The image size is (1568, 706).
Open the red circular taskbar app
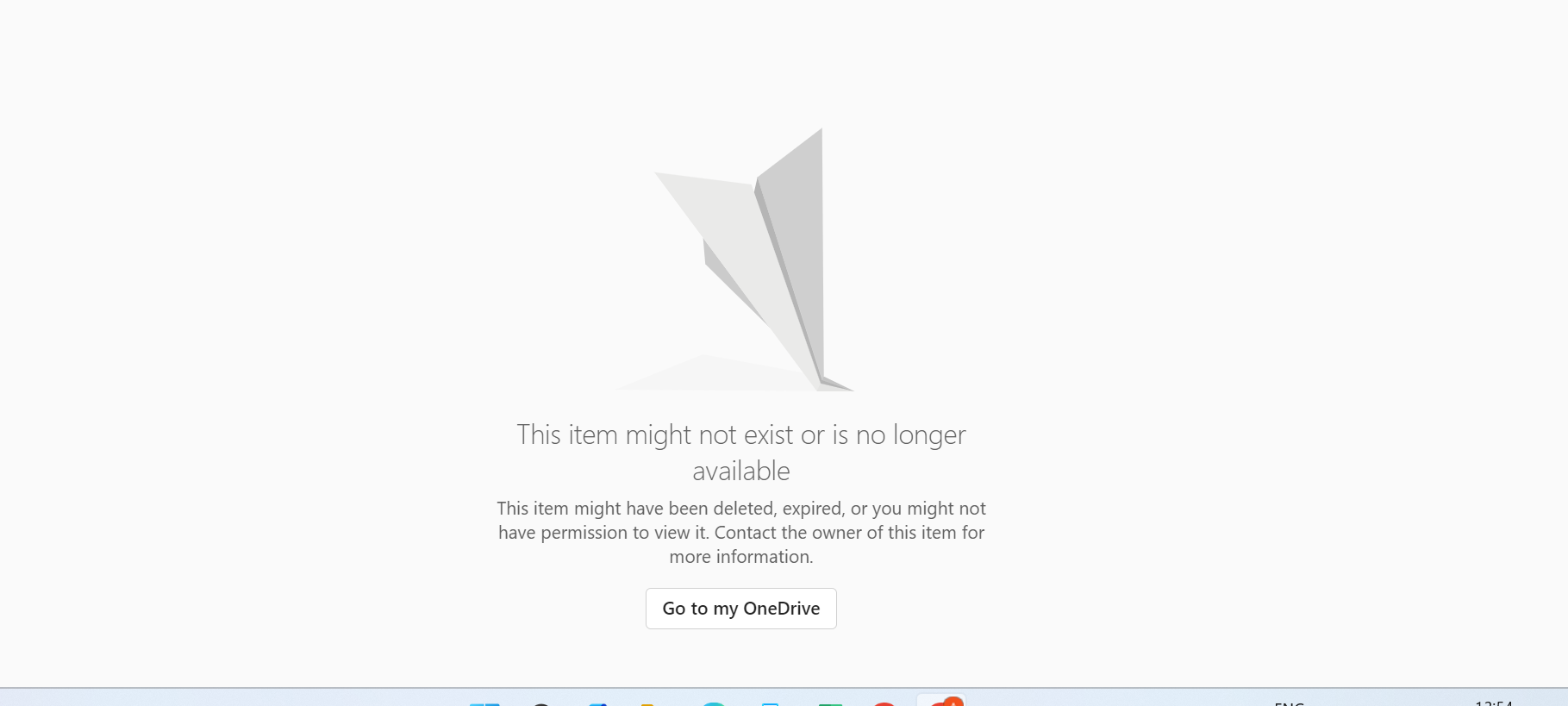884,703
